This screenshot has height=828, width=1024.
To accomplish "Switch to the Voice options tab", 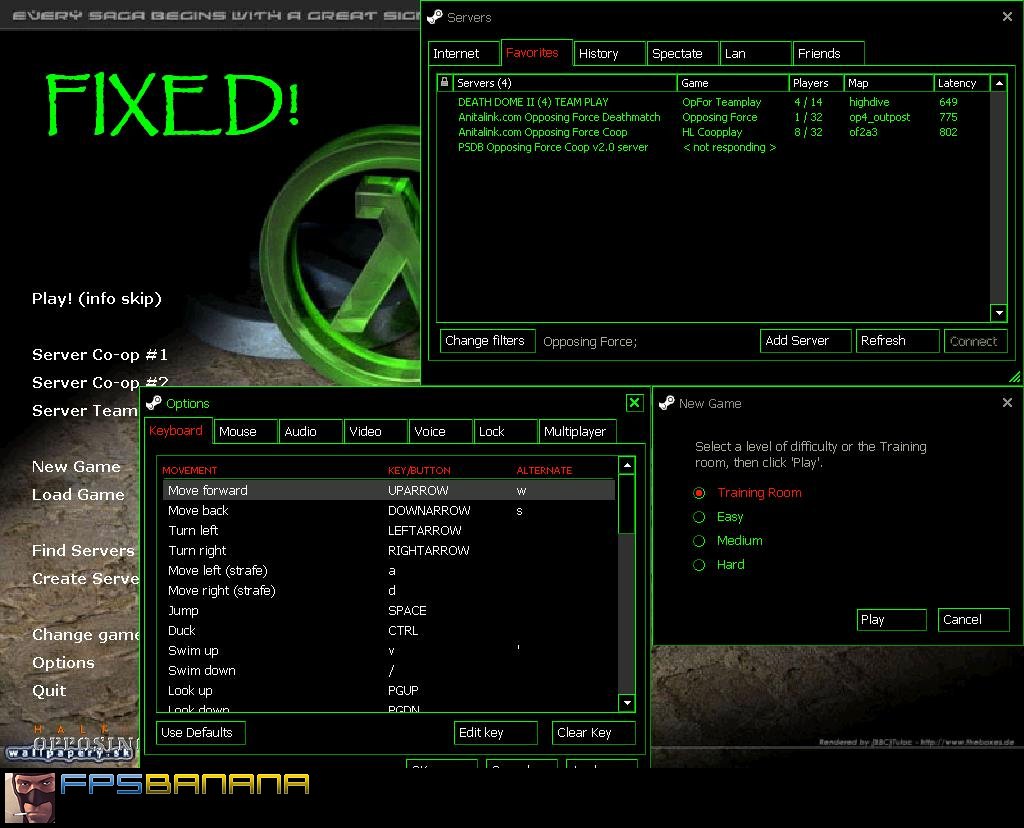I will coord(440,431).
